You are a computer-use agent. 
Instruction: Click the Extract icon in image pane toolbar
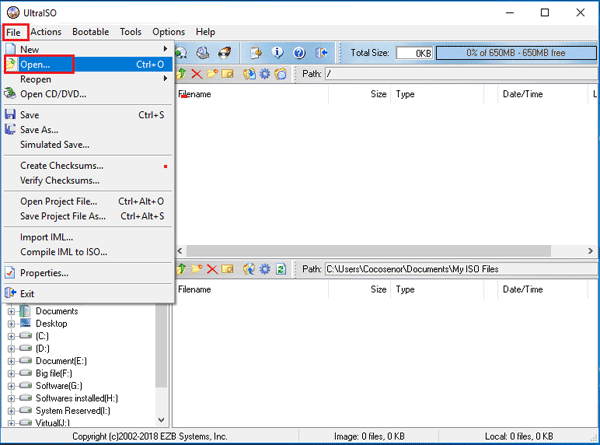tap(249, 73)
